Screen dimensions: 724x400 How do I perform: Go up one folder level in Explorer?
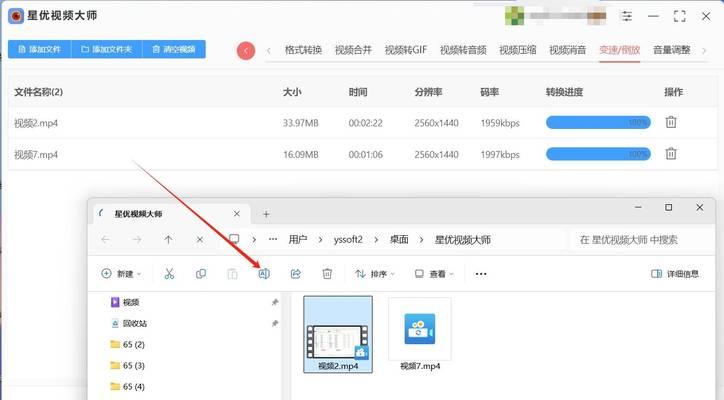(x=169, y=240)
